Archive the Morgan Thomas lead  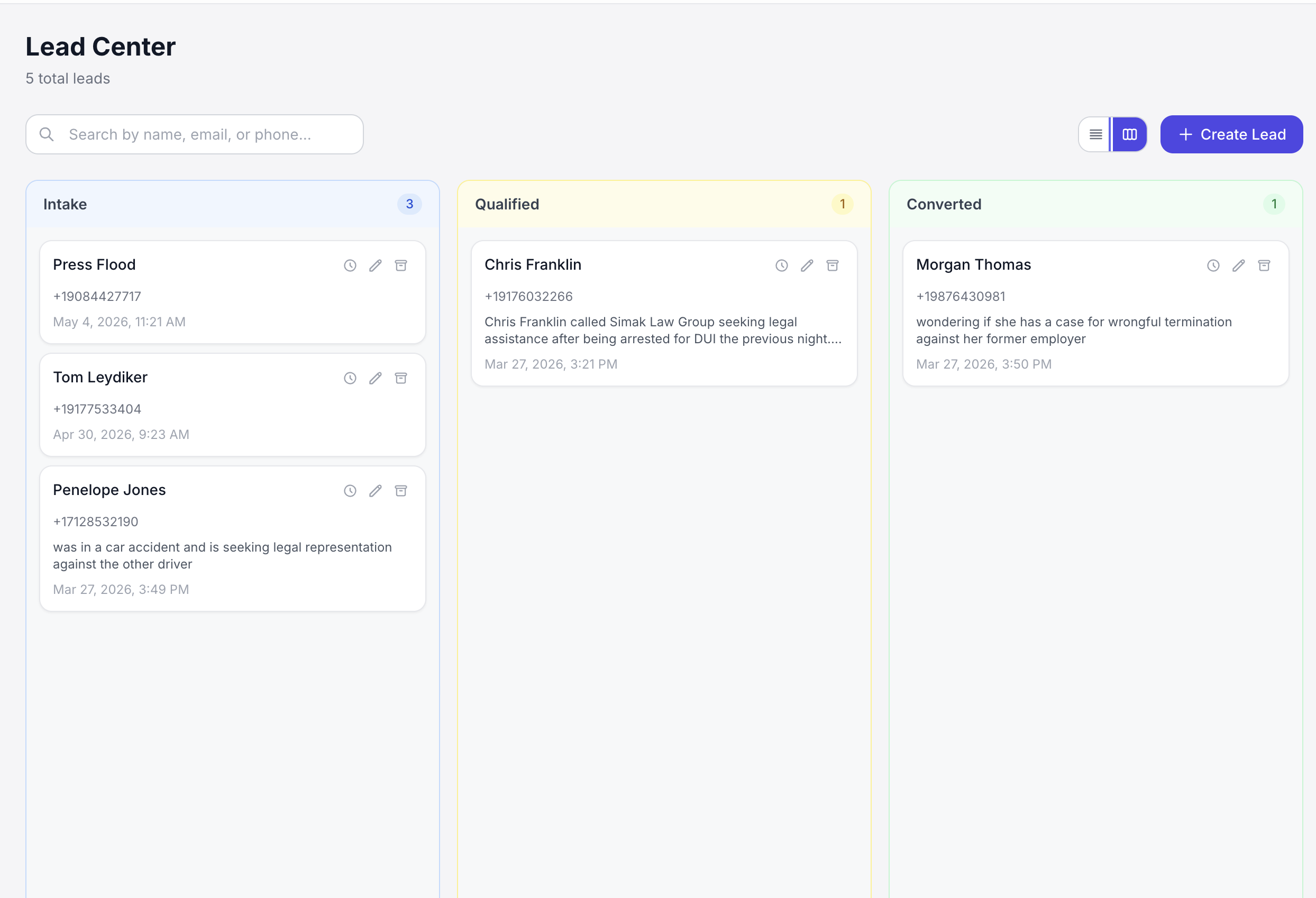coord(1264,265)
